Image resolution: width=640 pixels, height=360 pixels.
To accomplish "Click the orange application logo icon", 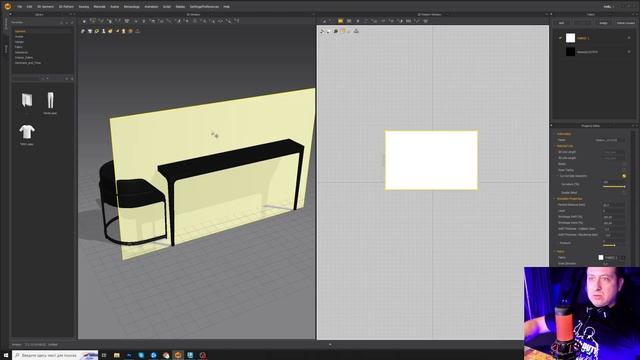I will pos(7,6).
